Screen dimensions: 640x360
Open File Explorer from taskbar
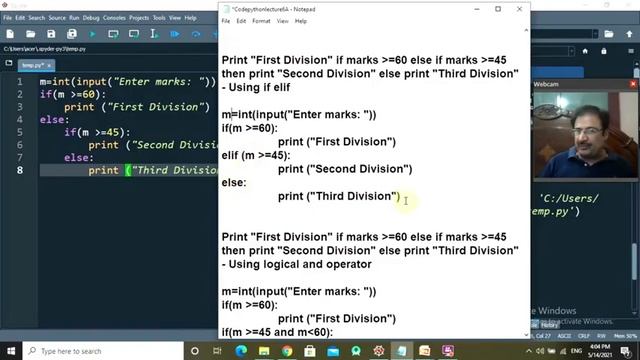tap(264, 351)
